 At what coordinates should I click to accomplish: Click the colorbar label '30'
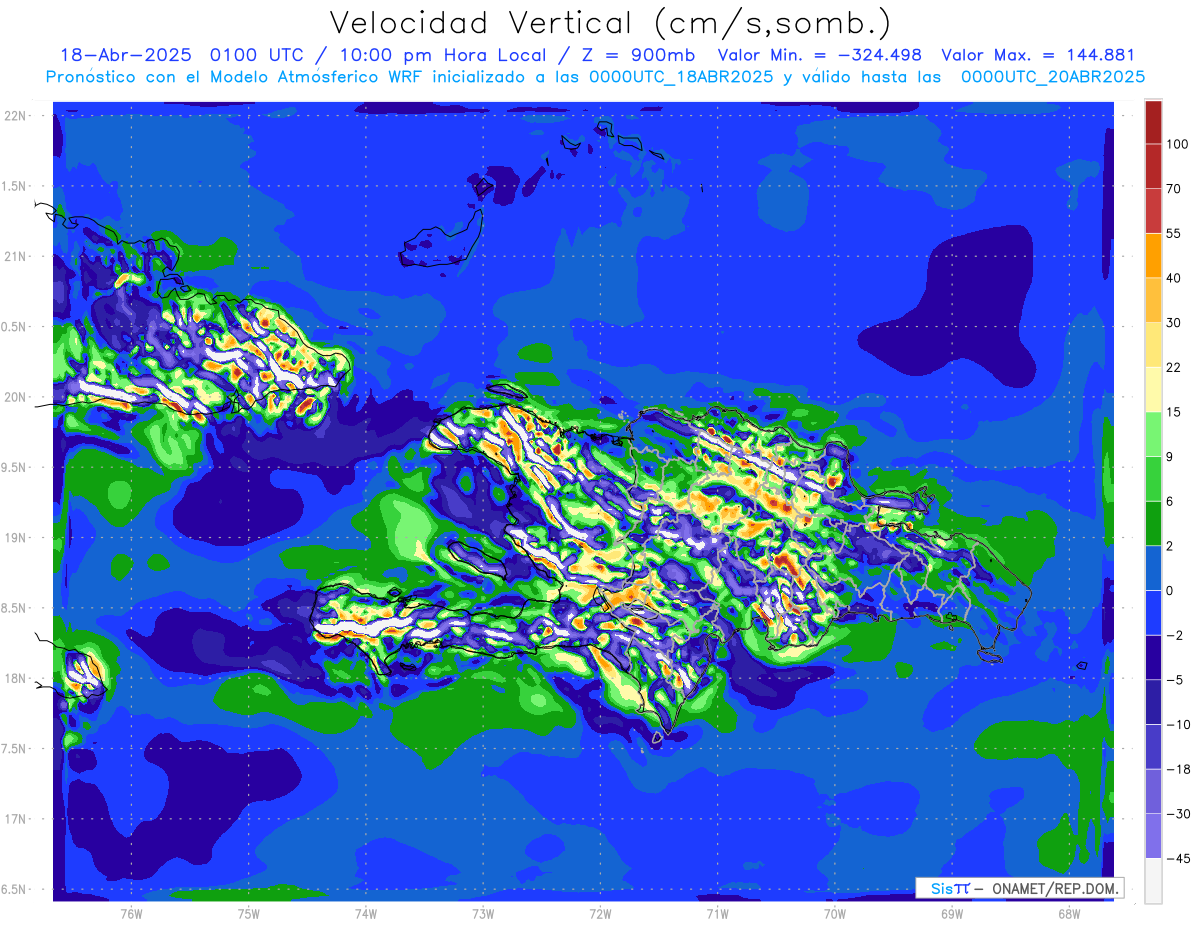coord(1174,323)
